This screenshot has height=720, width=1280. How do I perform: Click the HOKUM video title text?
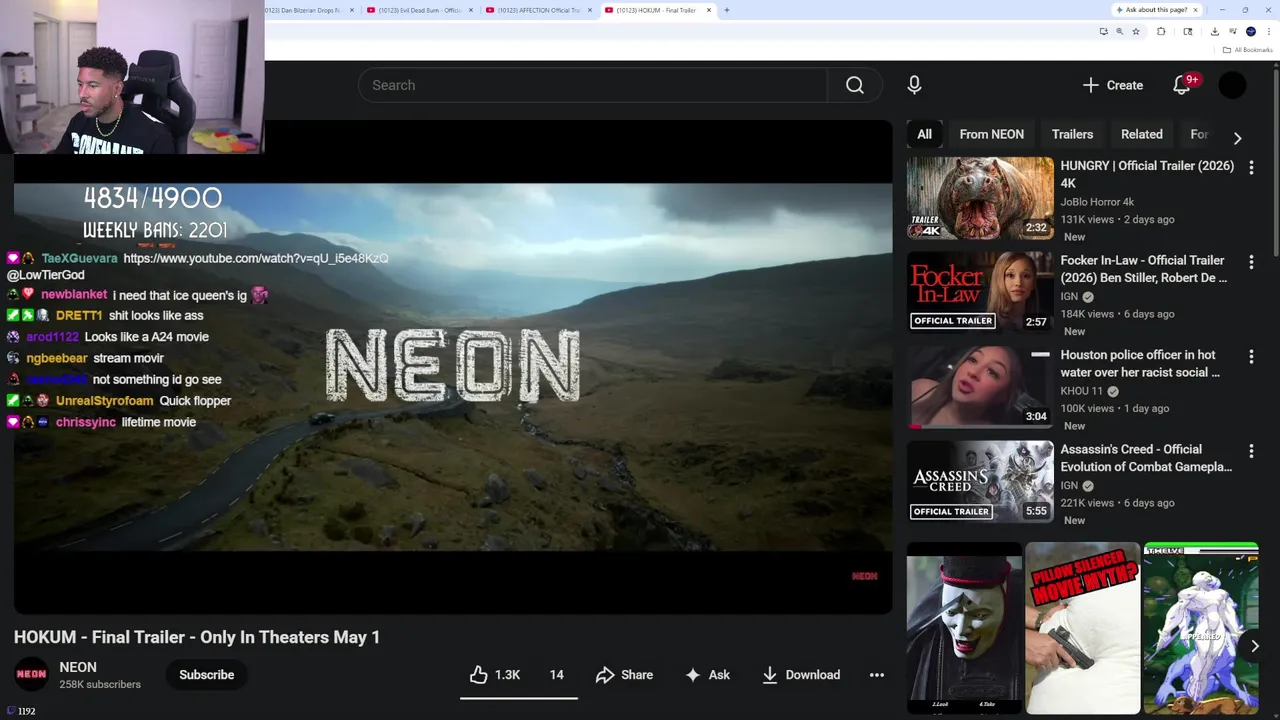click(197, 637)
